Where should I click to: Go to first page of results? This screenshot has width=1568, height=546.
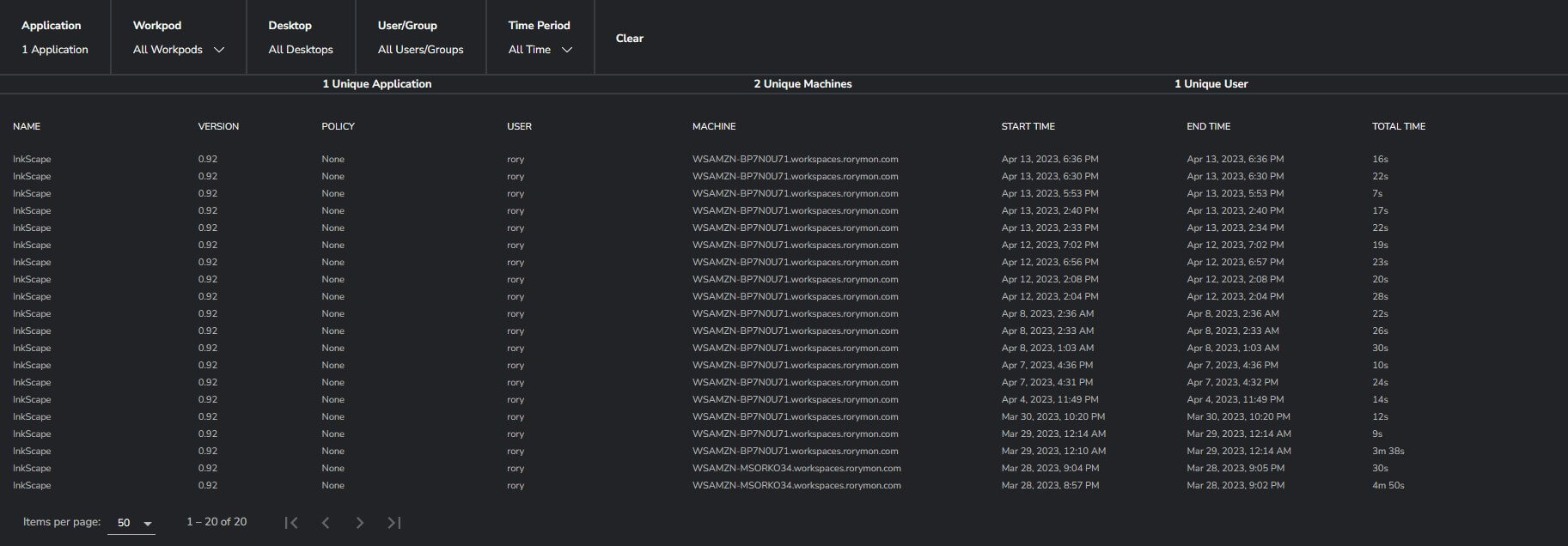[x=291, y=523]
